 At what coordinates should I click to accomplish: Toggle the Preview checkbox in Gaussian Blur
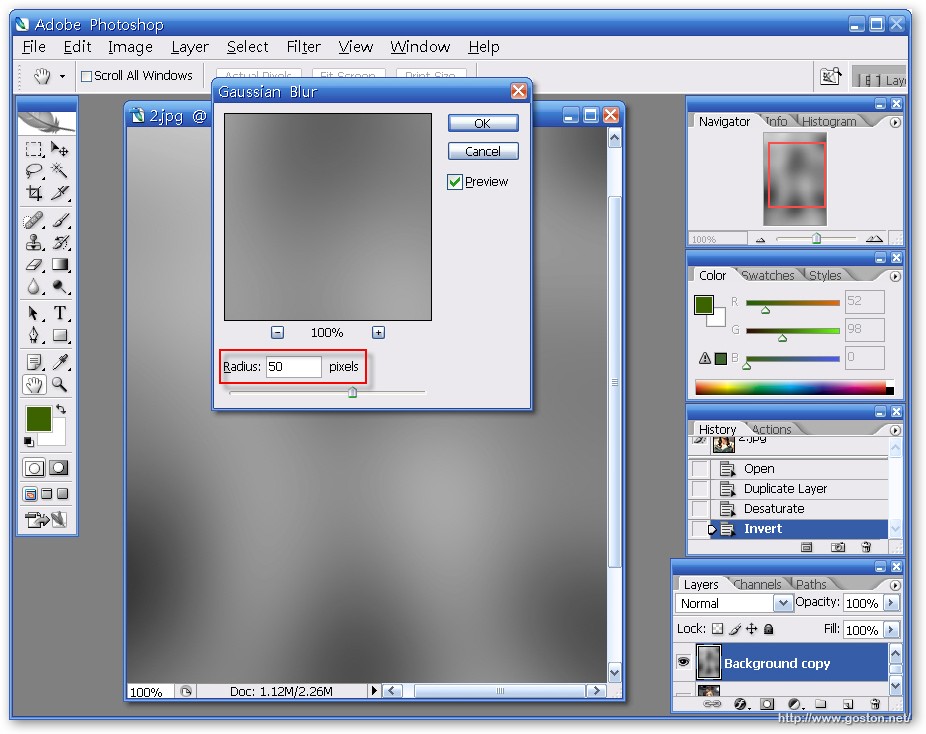tap(454, 182)
